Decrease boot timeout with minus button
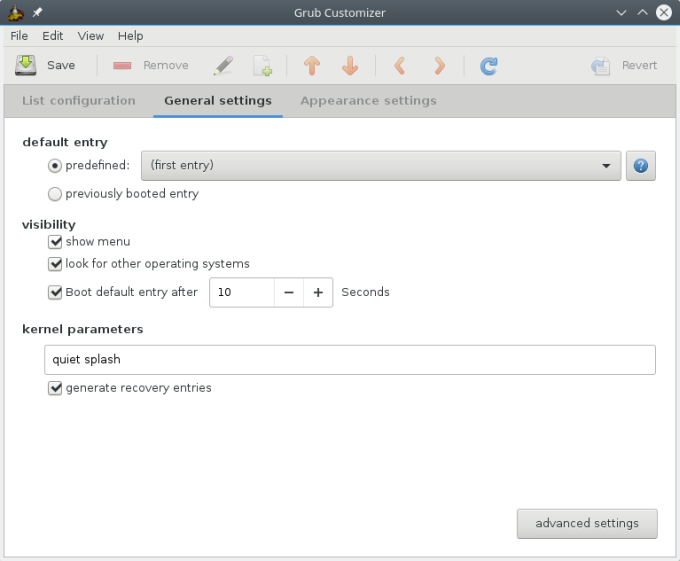The image size is (680, 561). [289, 293]
